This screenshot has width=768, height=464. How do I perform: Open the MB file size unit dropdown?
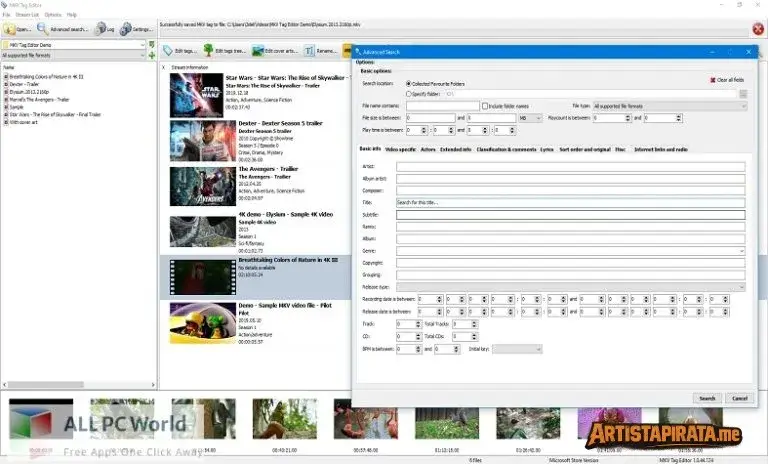[530, 118]
